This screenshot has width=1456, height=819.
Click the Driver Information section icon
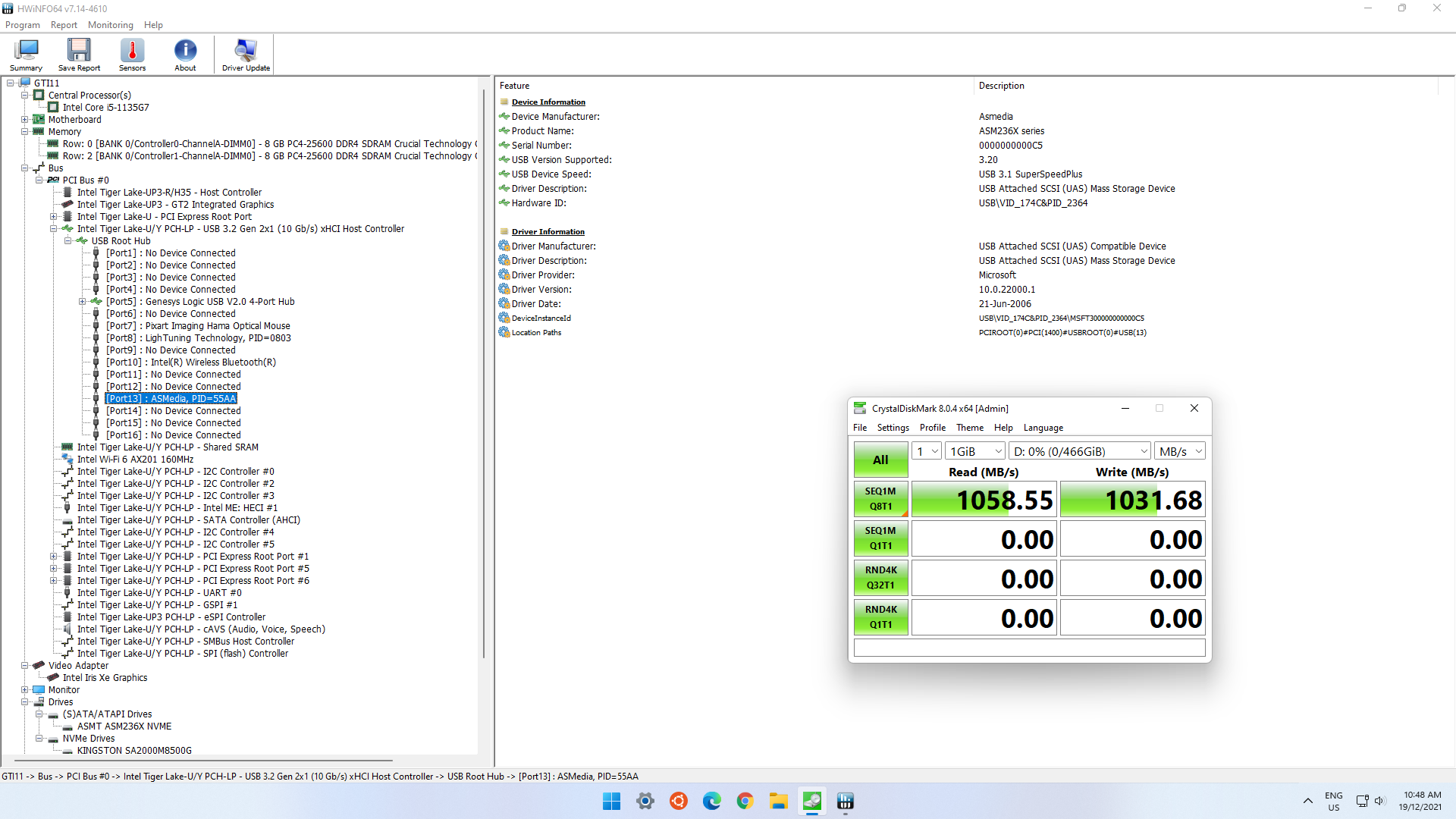pos(504,231)
